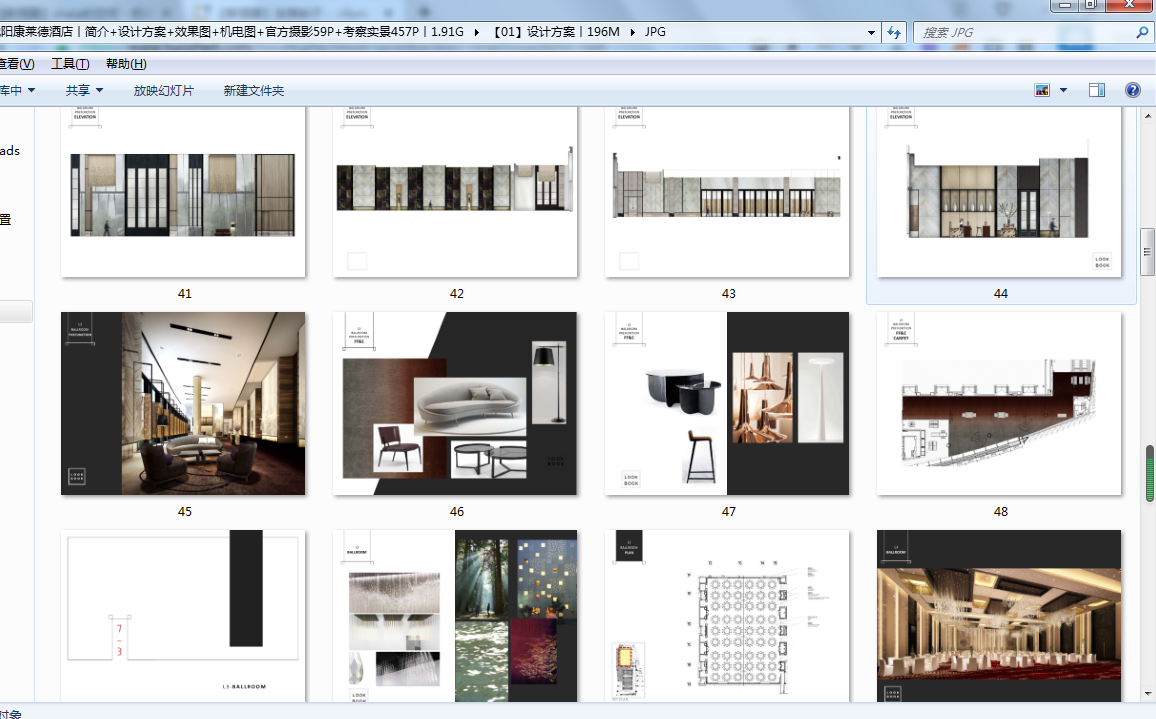Open the 工具(T) menu

point(70,64)
